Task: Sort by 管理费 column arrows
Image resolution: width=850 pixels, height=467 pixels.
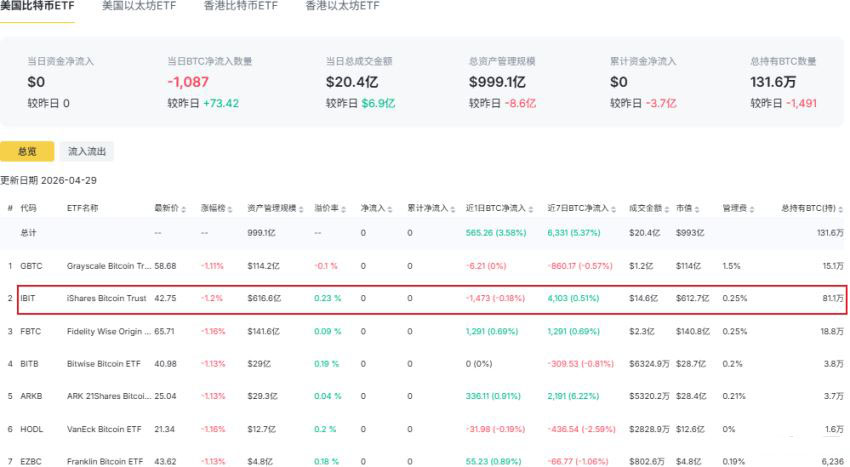Action: click(x=752, y=209)
